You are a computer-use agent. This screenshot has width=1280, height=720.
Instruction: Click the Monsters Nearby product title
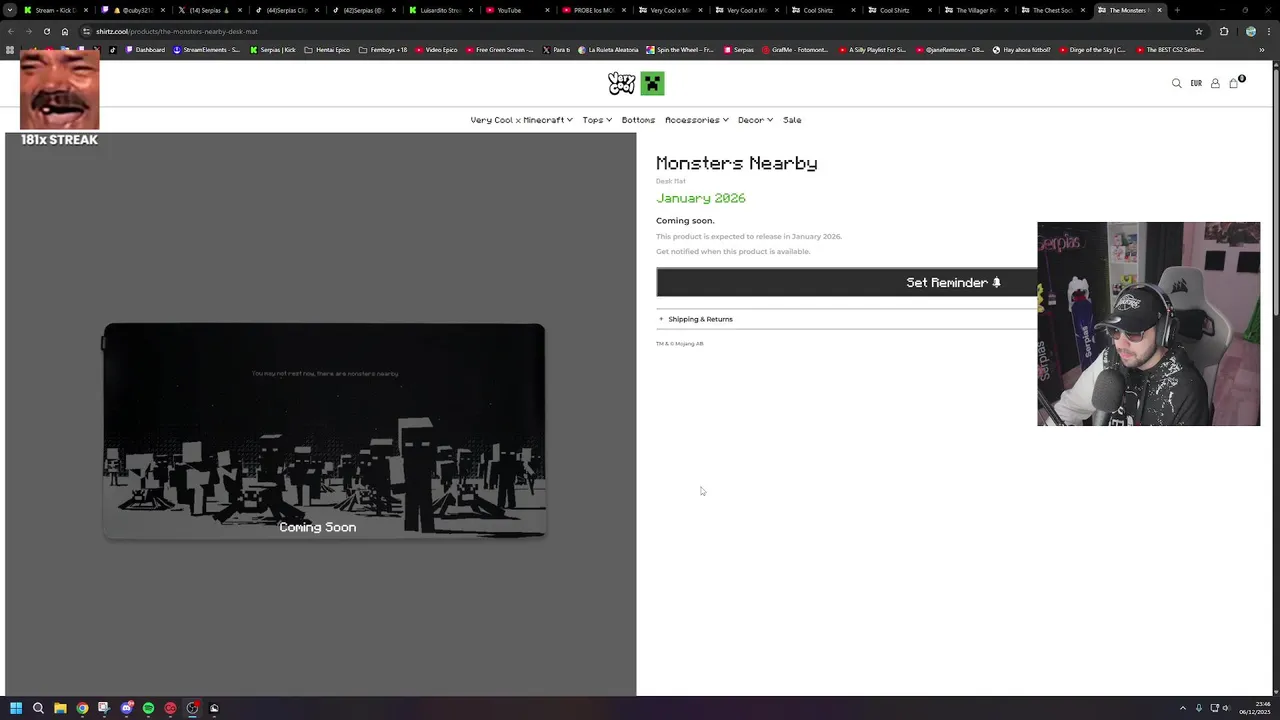pyautogui.click(x=737, y=163)
